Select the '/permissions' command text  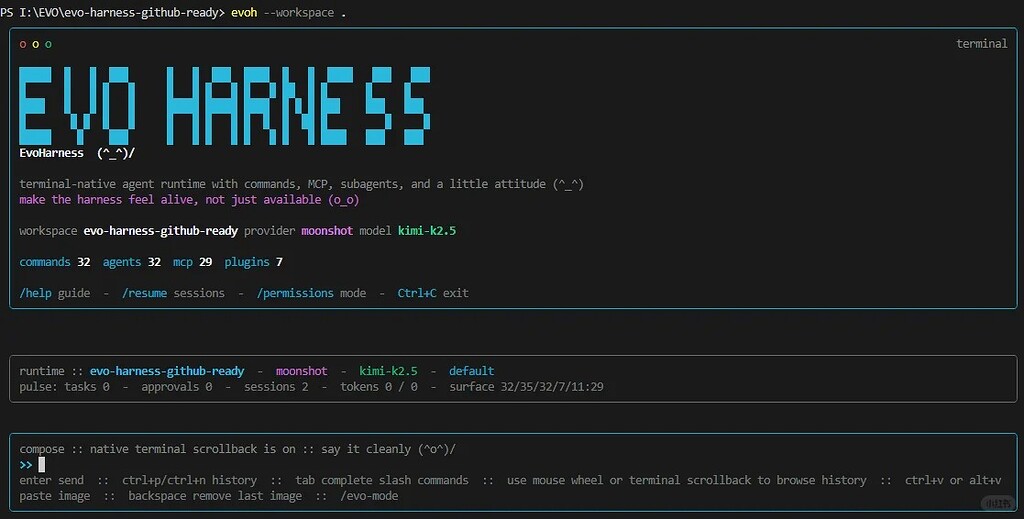(295, 293)
